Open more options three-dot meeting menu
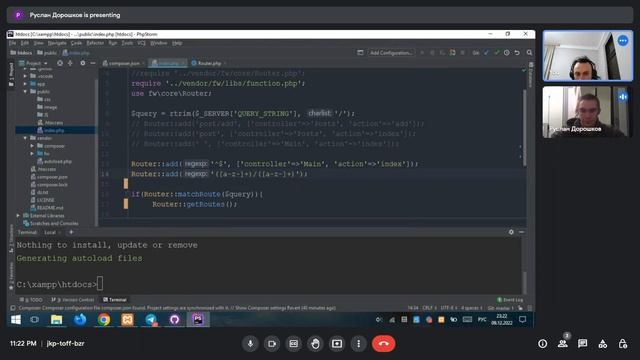Image resolution: width=640 pixels, height=360 pixels. click(358, 344)
